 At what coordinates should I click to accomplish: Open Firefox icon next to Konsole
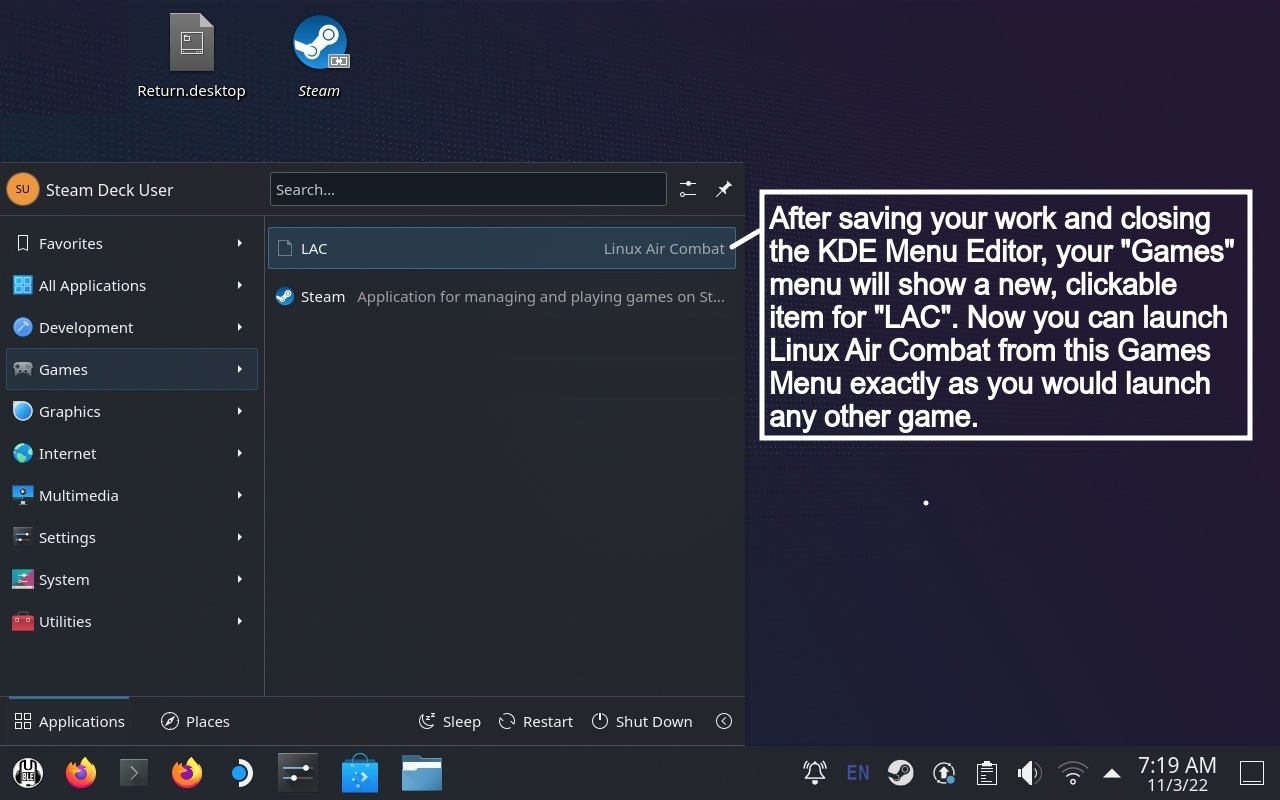pyautogui.click(x=186, y=773)
